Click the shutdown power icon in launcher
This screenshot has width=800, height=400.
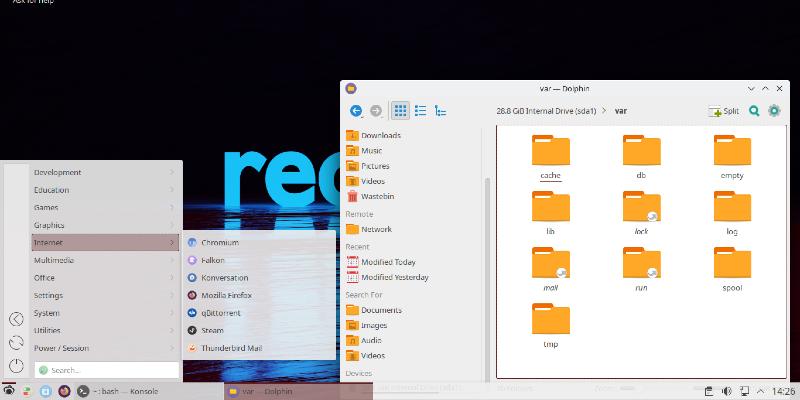[16, 366]
